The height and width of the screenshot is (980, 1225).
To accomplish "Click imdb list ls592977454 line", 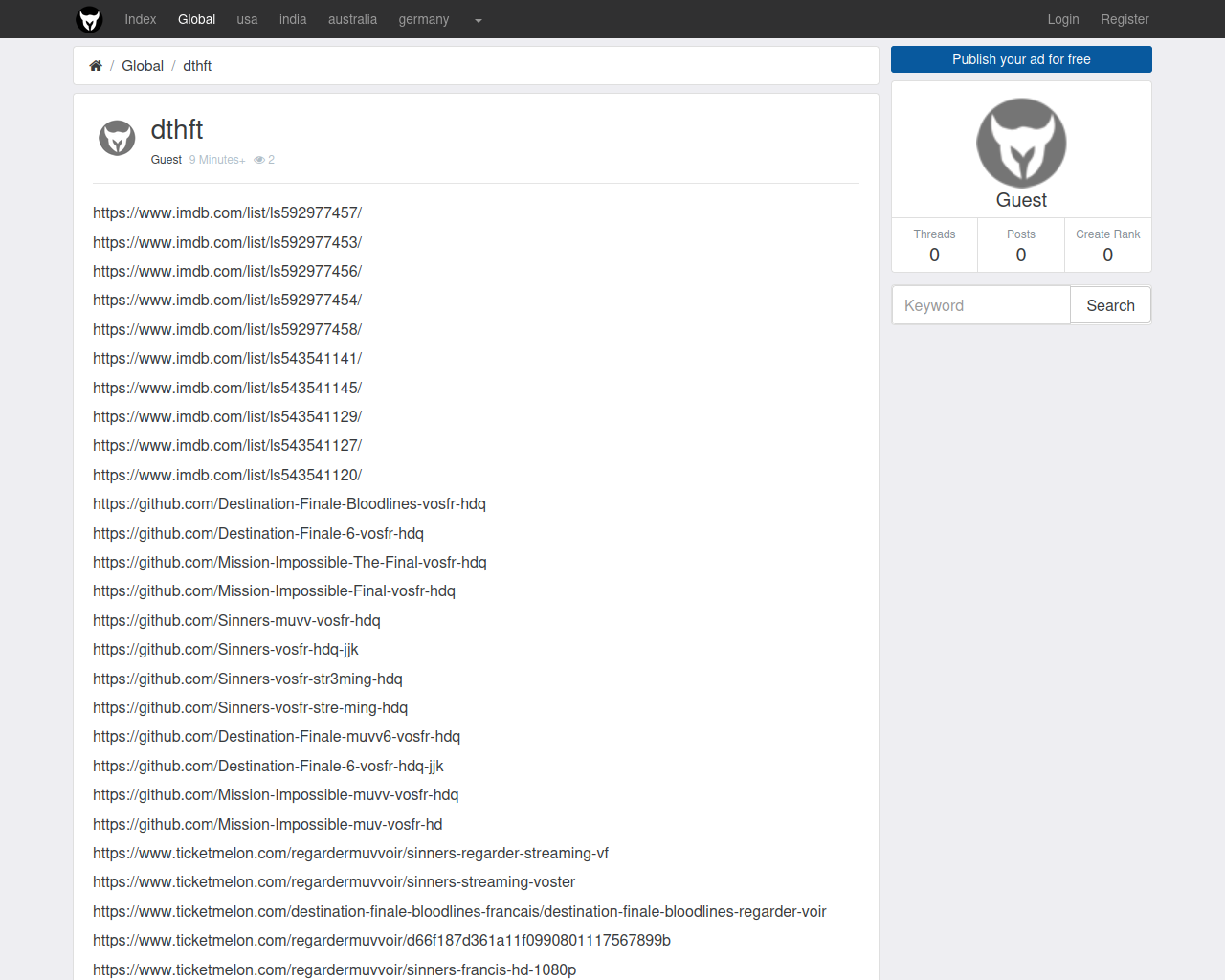I will coord(227,300).
